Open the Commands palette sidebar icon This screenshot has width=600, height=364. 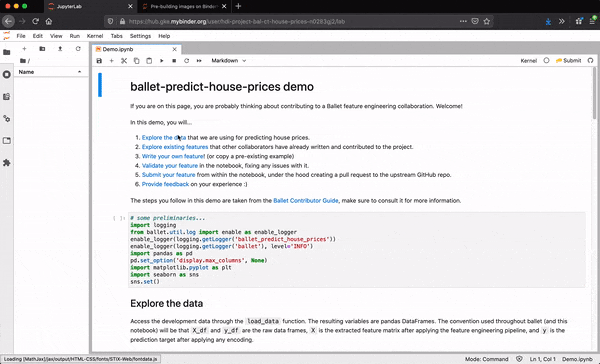pyautogui.click(x=7, y=96)
